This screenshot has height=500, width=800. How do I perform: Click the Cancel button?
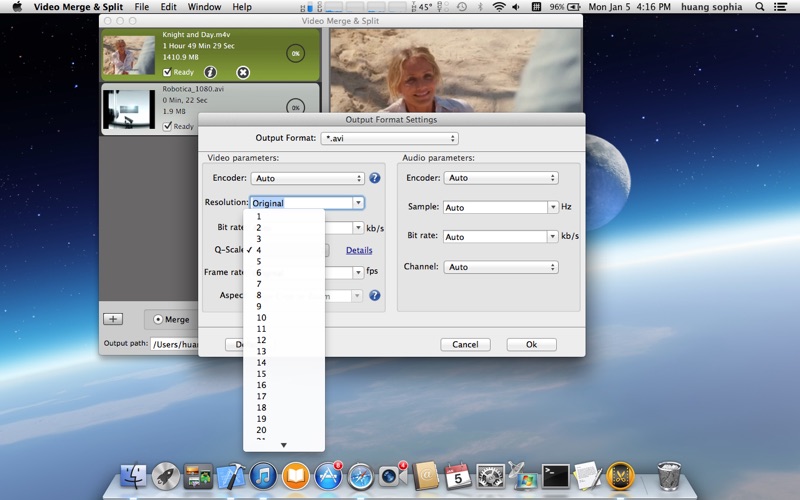465,344
